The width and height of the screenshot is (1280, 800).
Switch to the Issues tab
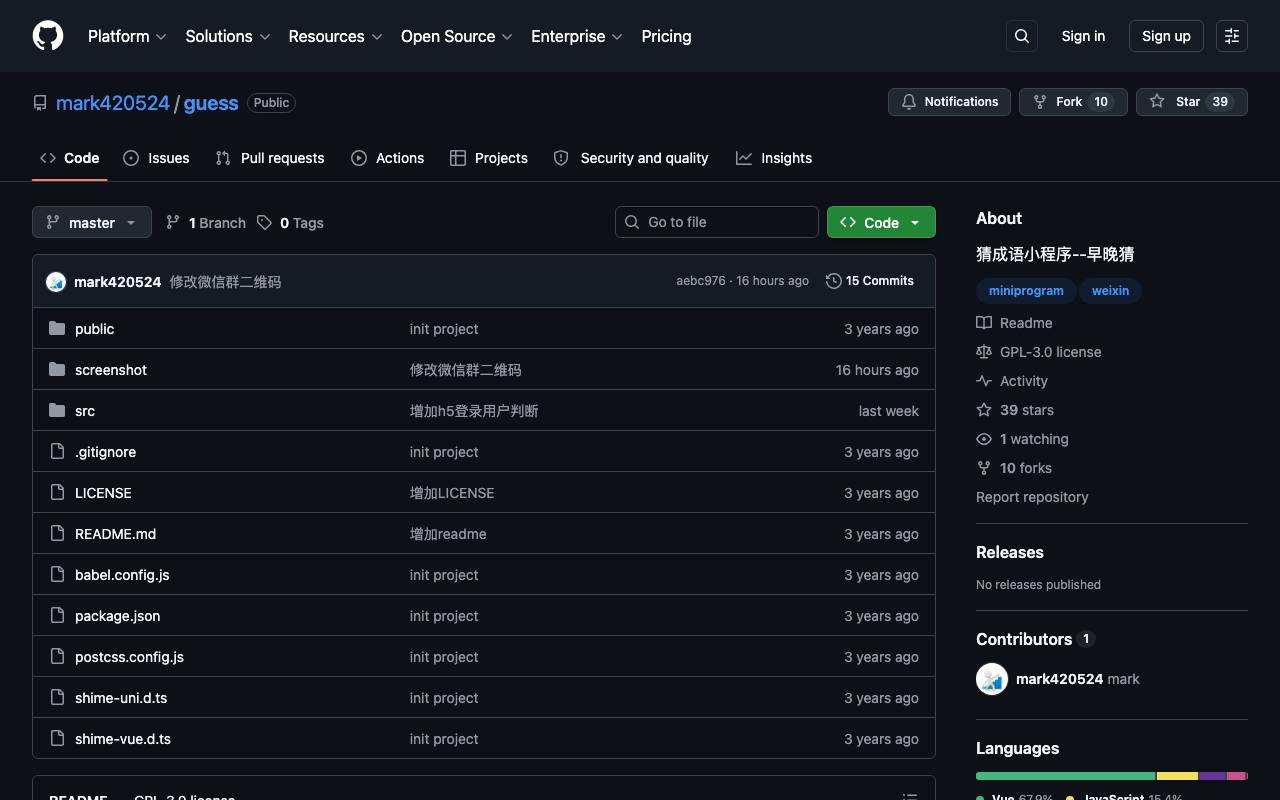tap(156, 158)
